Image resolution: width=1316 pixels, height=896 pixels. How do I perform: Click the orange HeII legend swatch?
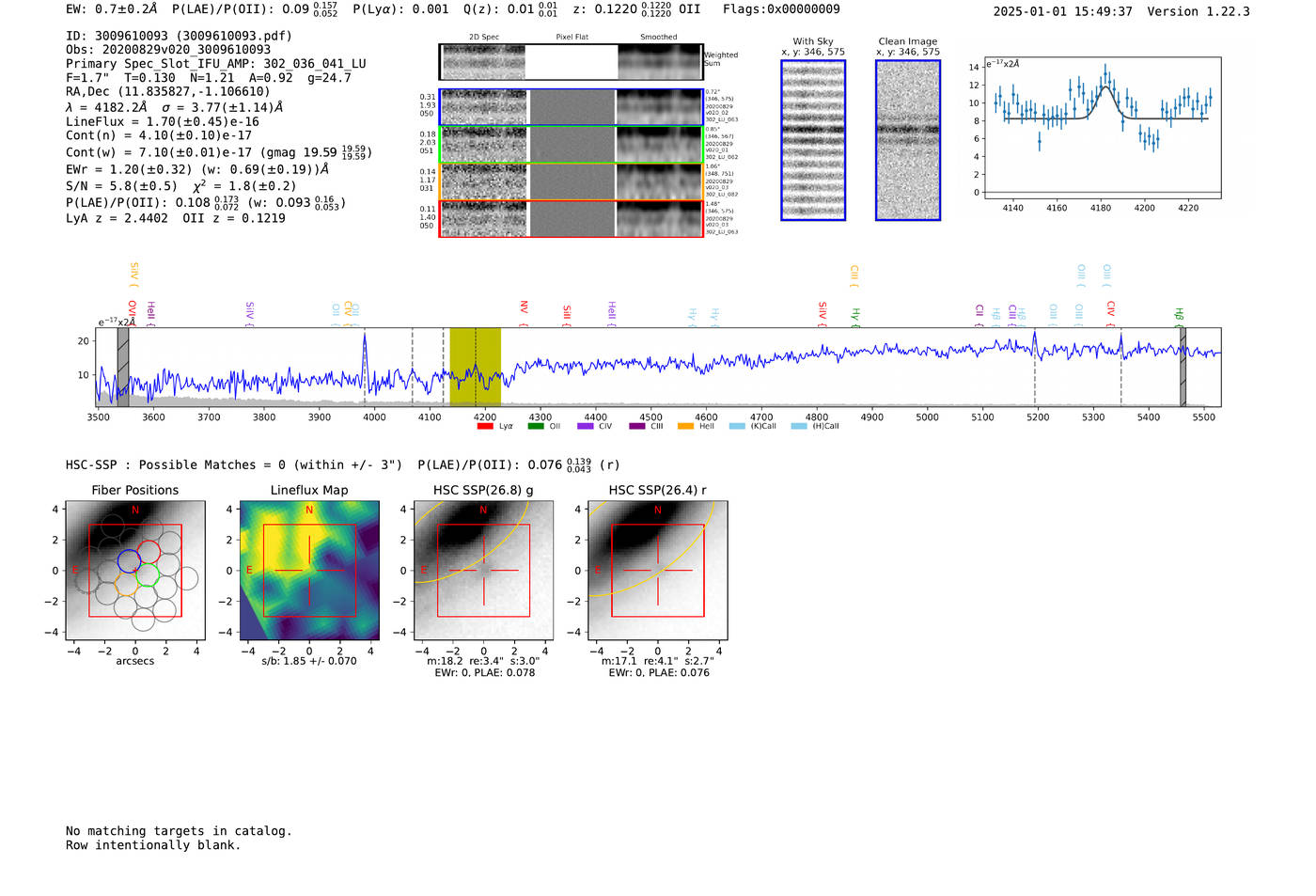click(685, 426)
